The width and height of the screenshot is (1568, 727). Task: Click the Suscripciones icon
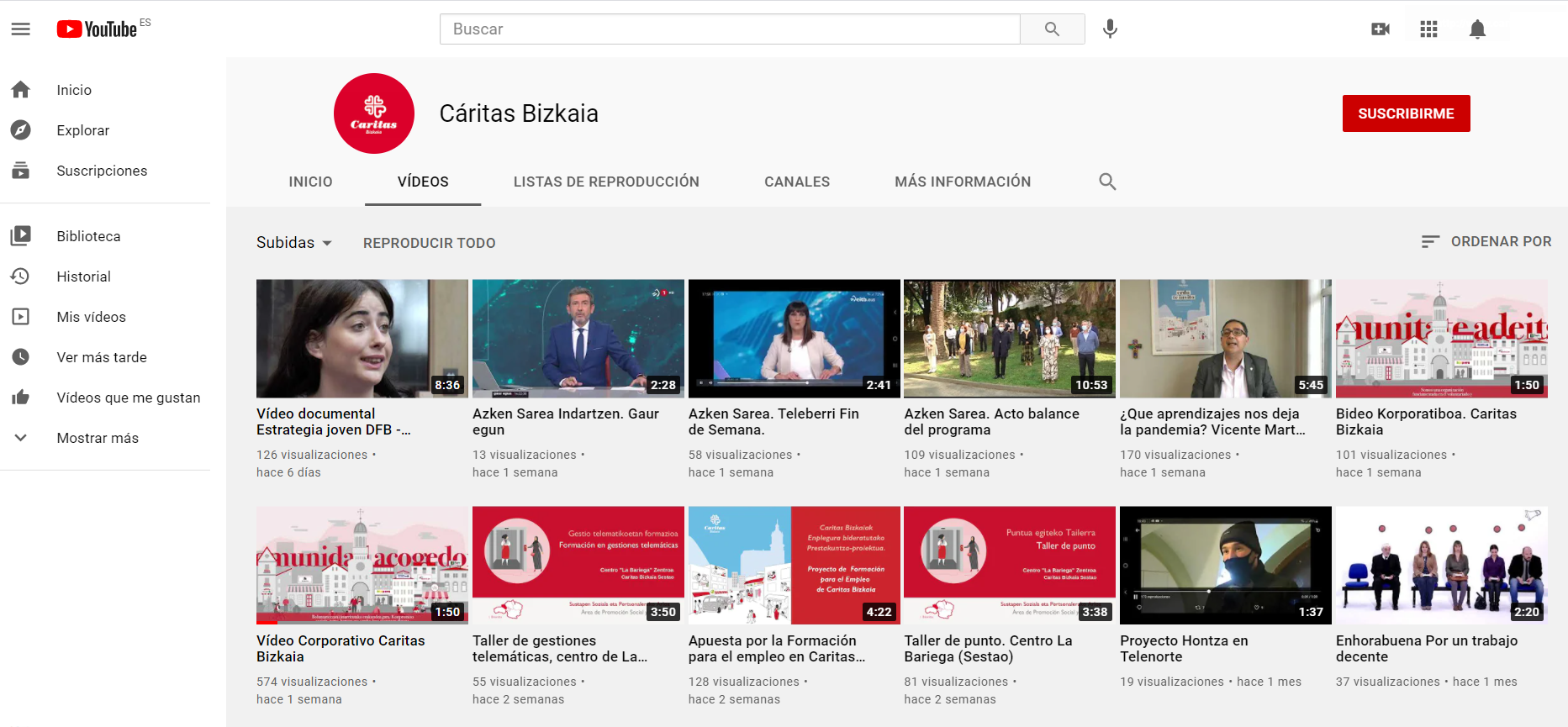click(x=21, y=171)
